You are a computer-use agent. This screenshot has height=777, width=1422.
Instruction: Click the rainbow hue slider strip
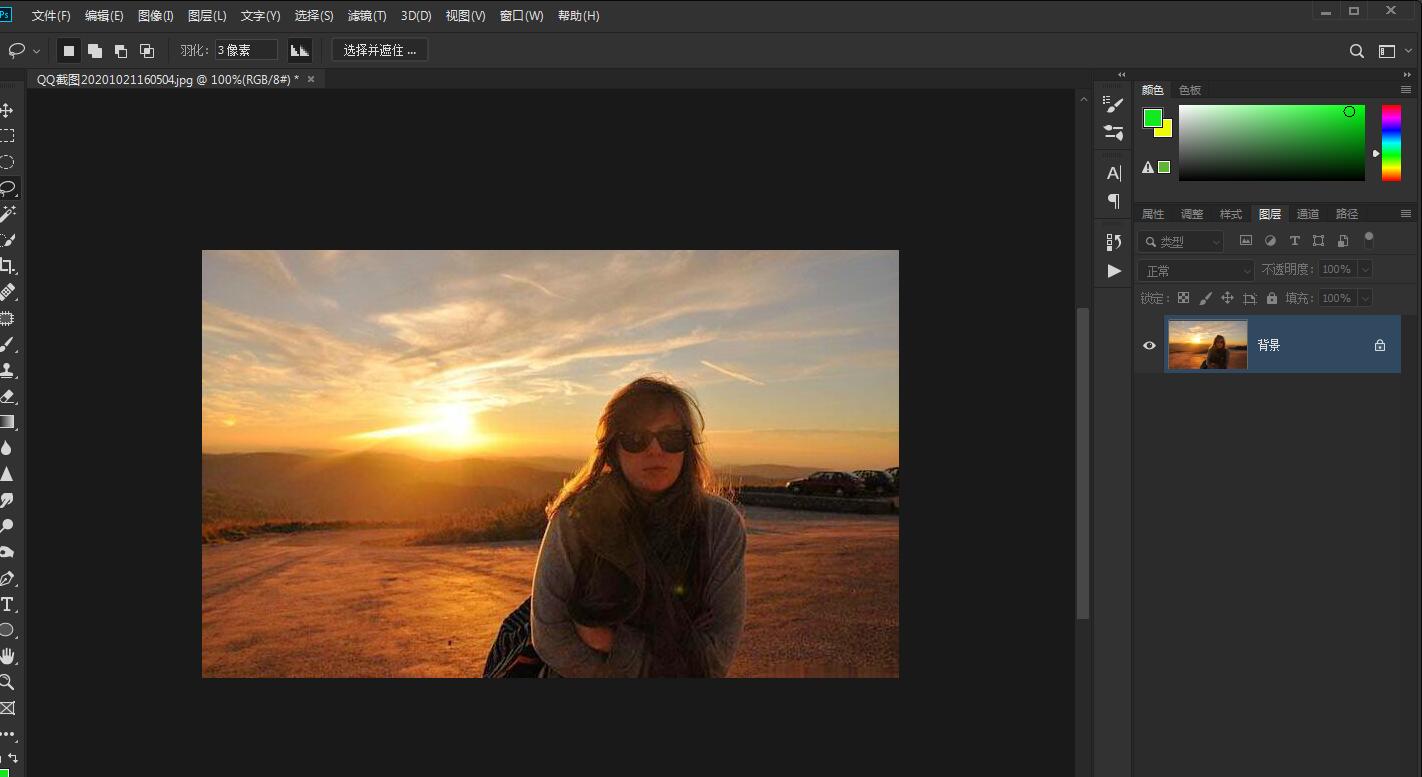(1391, 143)
